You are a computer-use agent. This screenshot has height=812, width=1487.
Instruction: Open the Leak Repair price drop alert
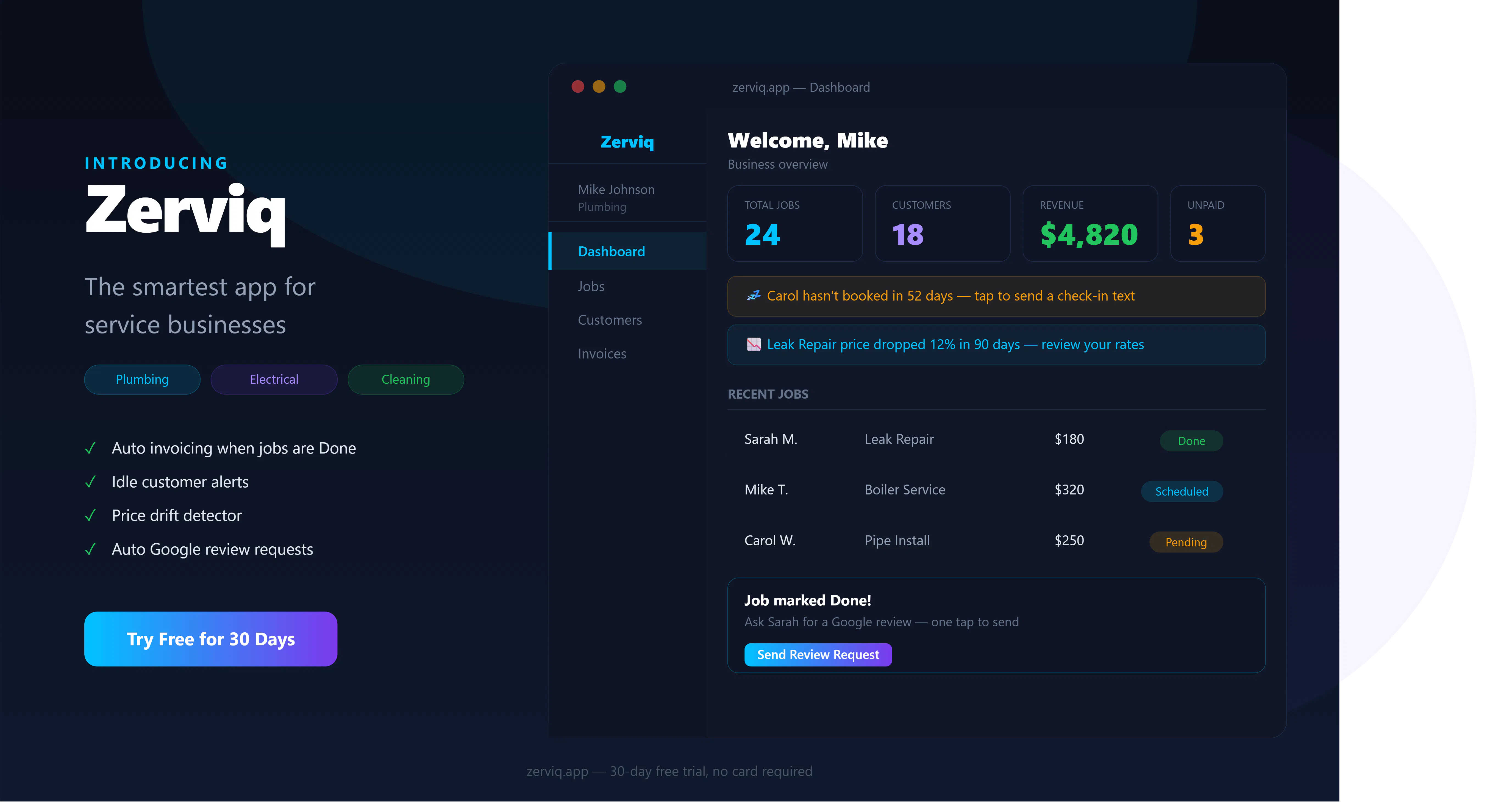click(996, 344)
